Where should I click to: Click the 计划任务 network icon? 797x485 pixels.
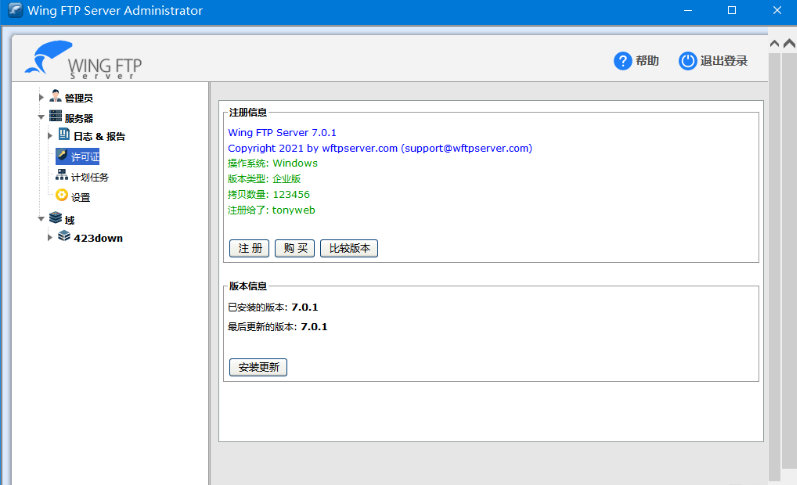click(62, 175)
